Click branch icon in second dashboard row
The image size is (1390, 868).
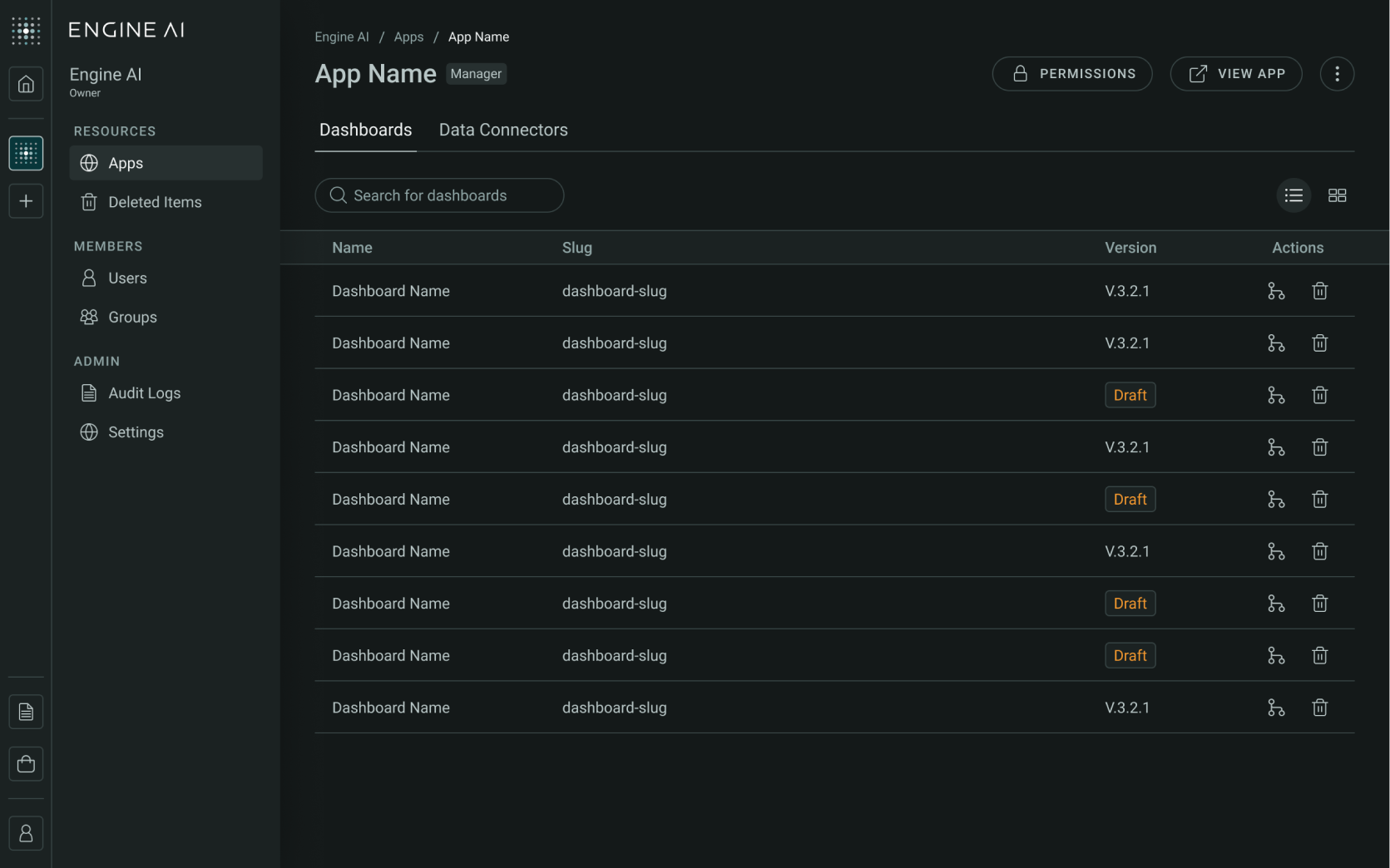[1276, 343]
